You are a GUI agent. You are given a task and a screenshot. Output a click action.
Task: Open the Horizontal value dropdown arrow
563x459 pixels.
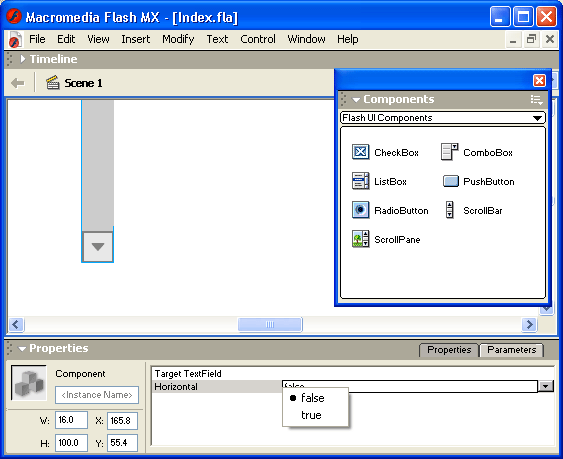(545, 386)
